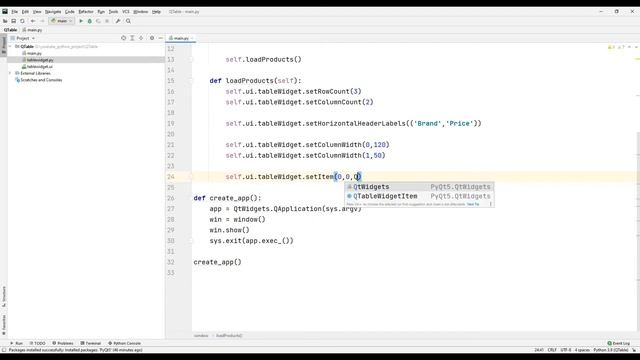Open the File menu
This screenshot has width=640, height=360.
click(15, 12)
